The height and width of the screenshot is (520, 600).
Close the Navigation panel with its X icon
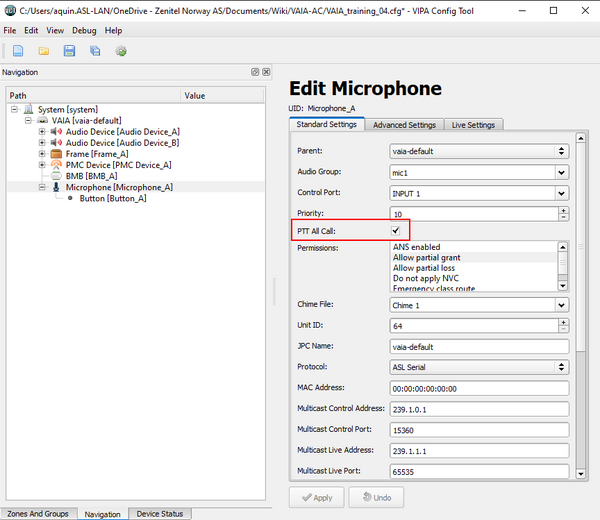(x=266, y=73)
